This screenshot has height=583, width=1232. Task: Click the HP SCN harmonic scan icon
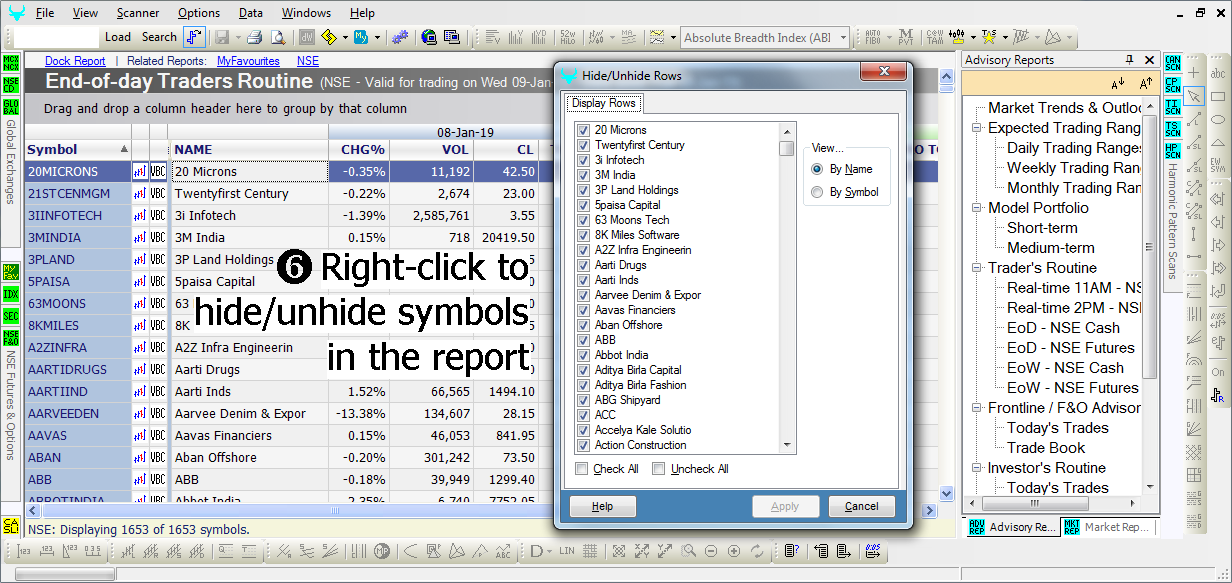1173,151
